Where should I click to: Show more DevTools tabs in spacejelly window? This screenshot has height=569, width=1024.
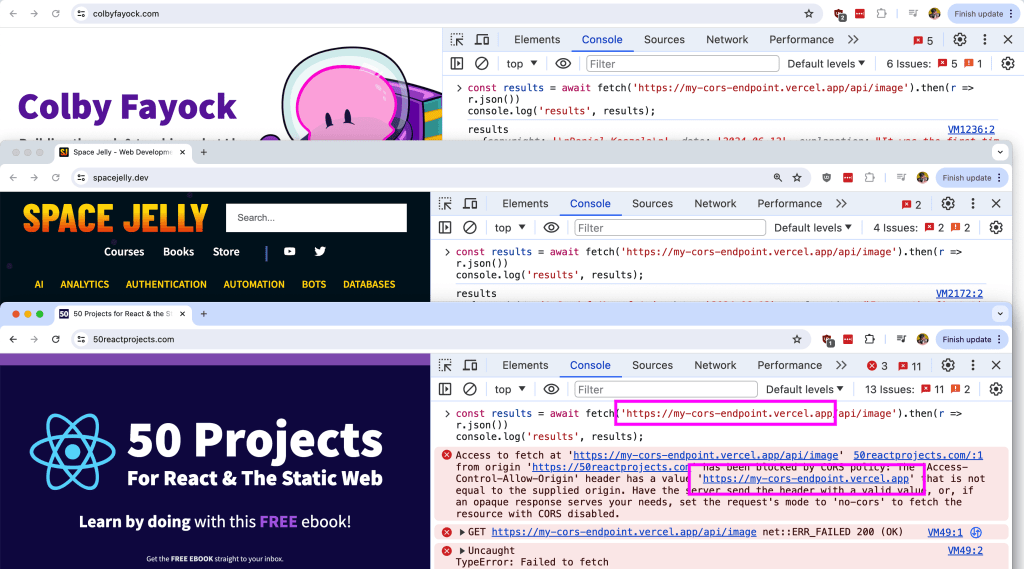tap(841, 204)
